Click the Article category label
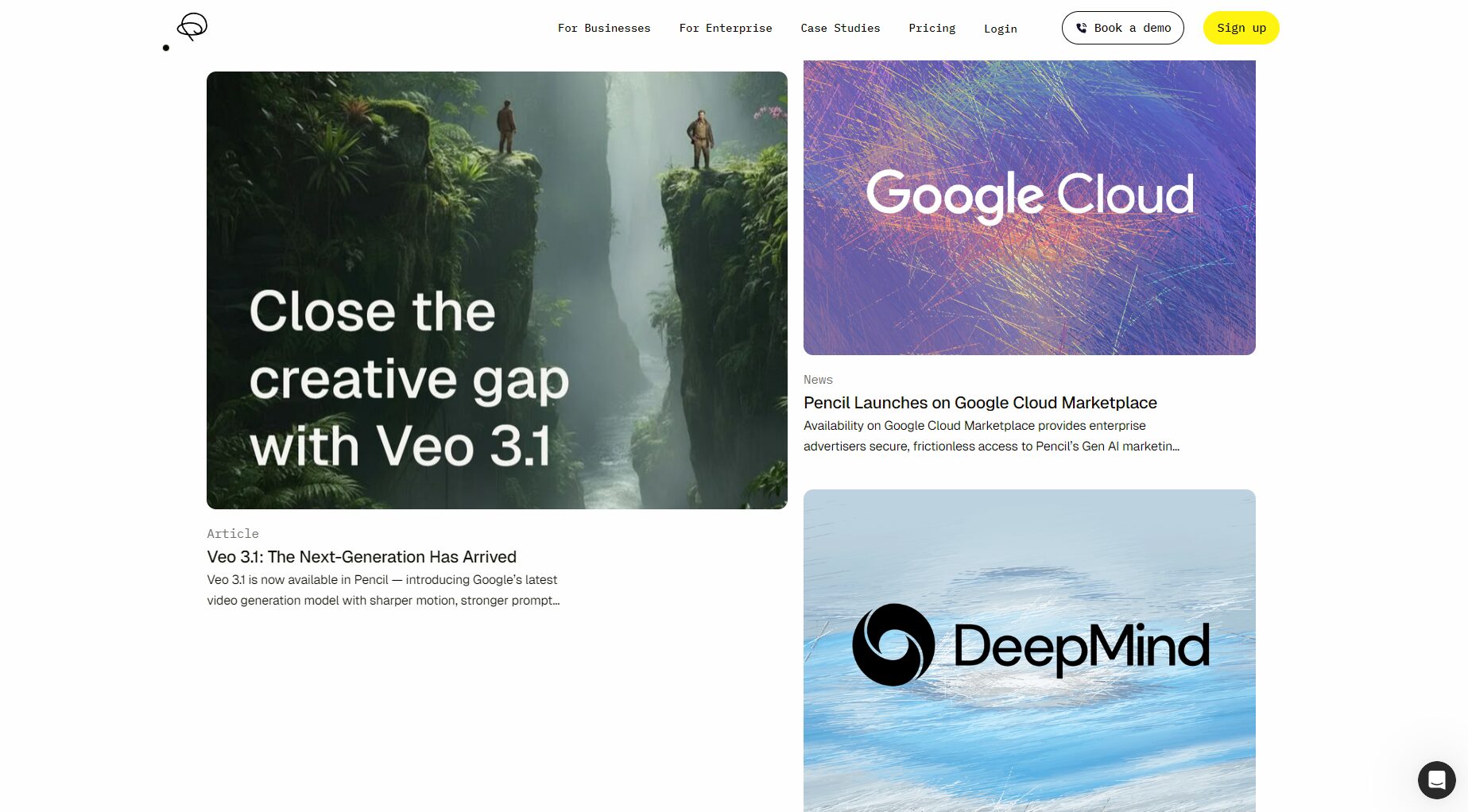The image size is (1468, 812). pyautogui.click(x=233, y=533)
